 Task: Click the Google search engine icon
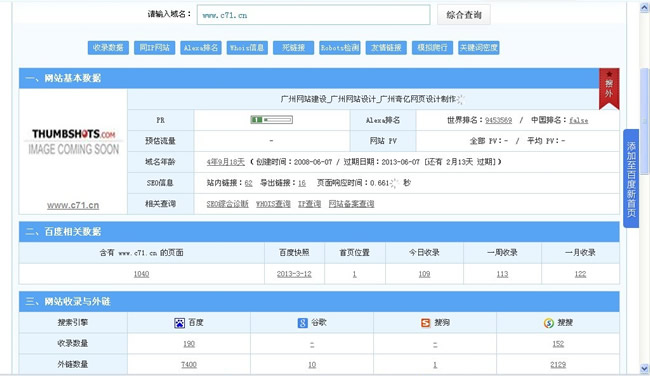point(303,323)
